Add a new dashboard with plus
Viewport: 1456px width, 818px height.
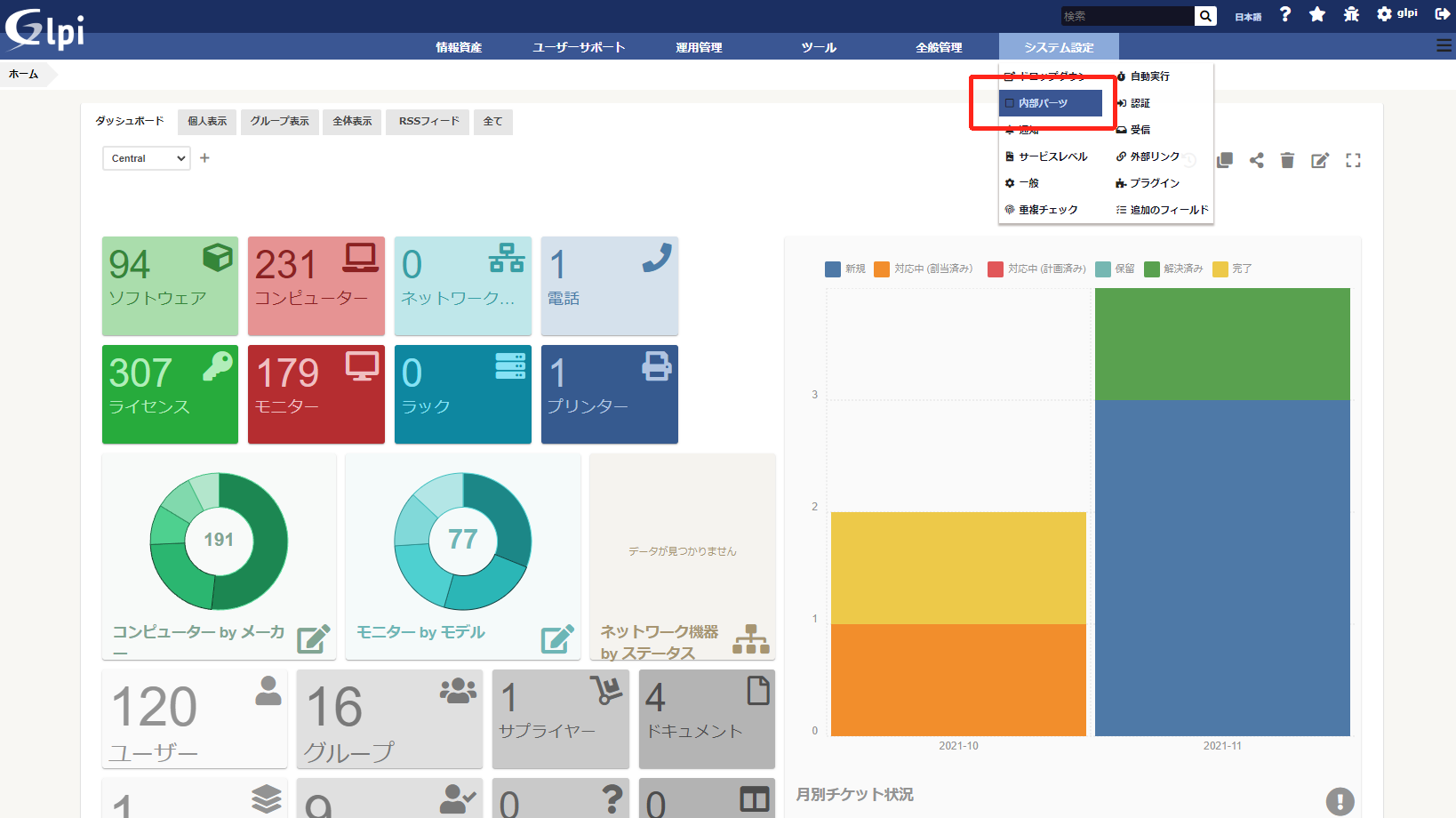pyautogui.click(x=204, y=158)
